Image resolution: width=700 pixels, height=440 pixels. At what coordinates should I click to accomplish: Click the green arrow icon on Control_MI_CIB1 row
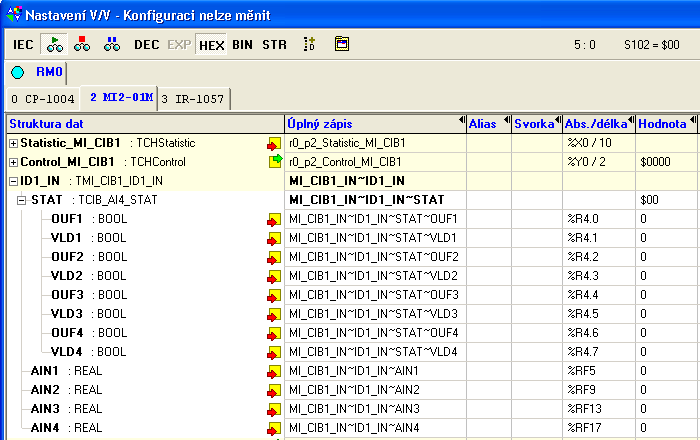pos(275,161)
